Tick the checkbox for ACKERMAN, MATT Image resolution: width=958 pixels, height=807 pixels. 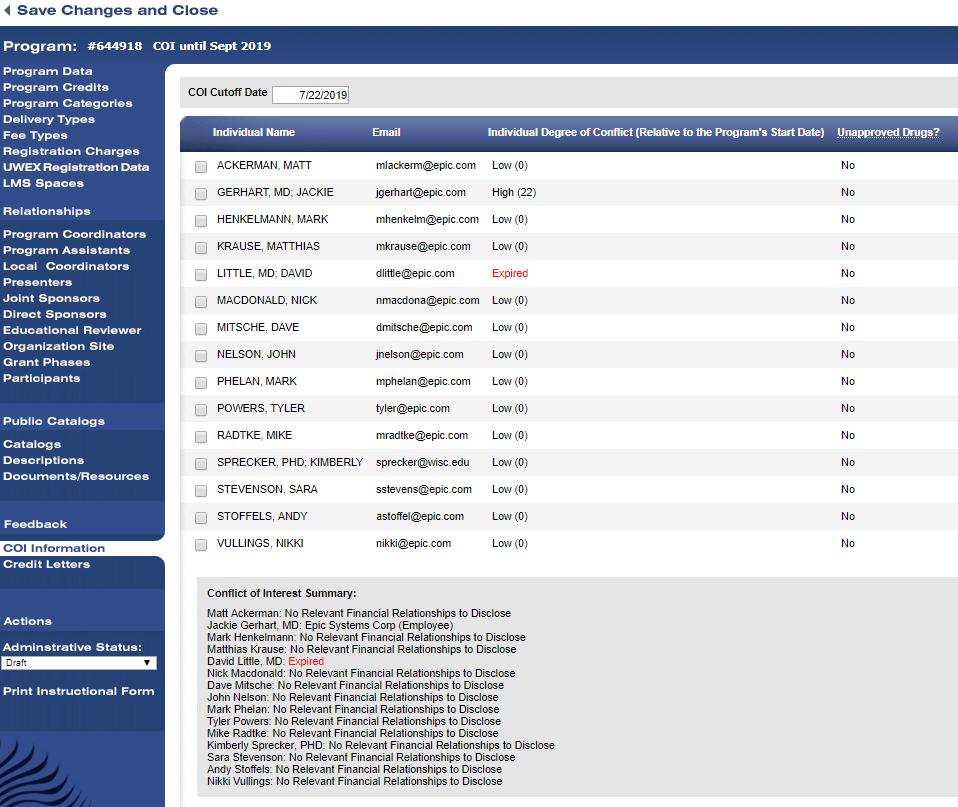coord(201,166)
